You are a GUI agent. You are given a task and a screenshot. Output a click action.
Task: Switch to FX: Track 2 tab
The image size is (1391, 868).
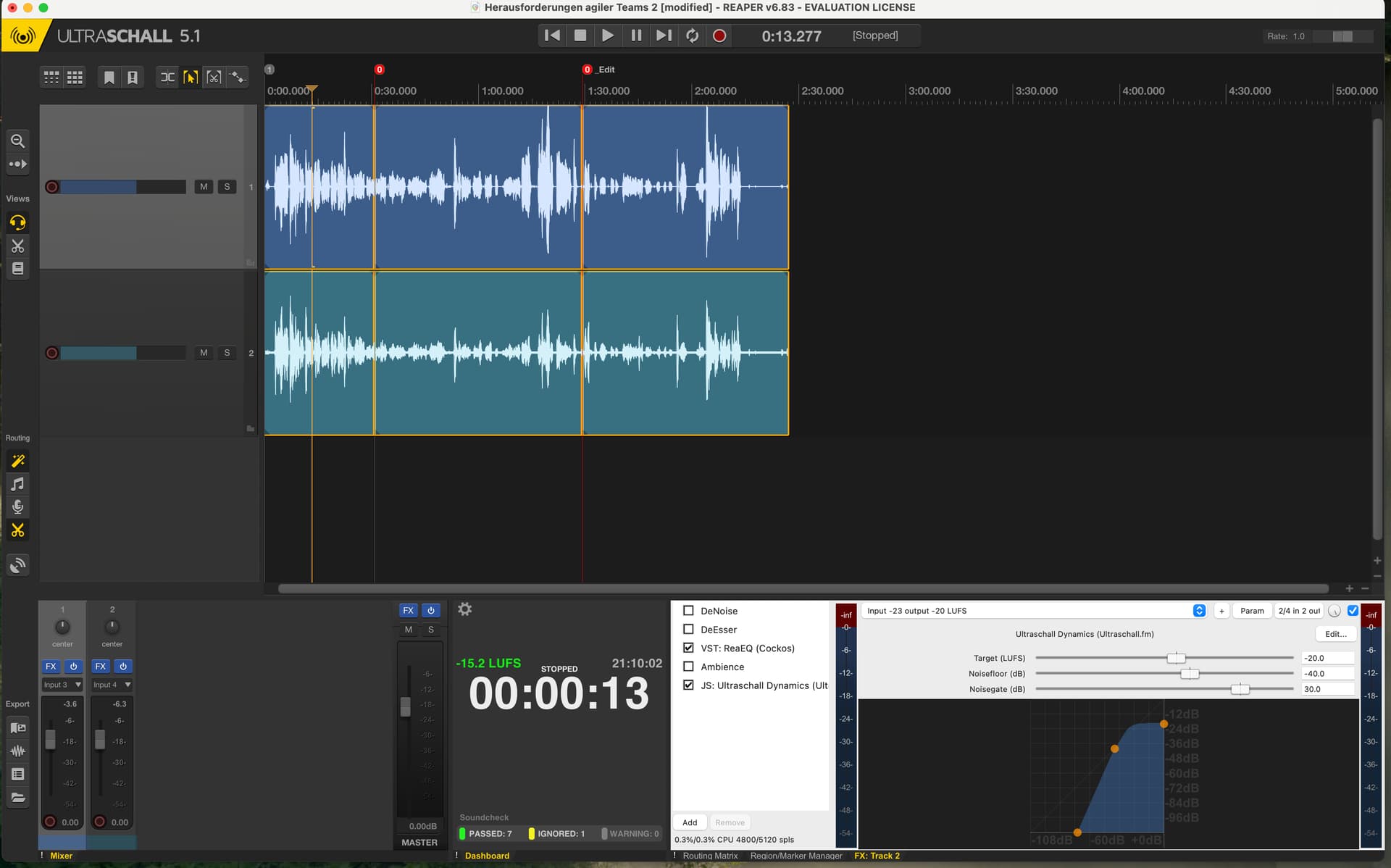877,856
